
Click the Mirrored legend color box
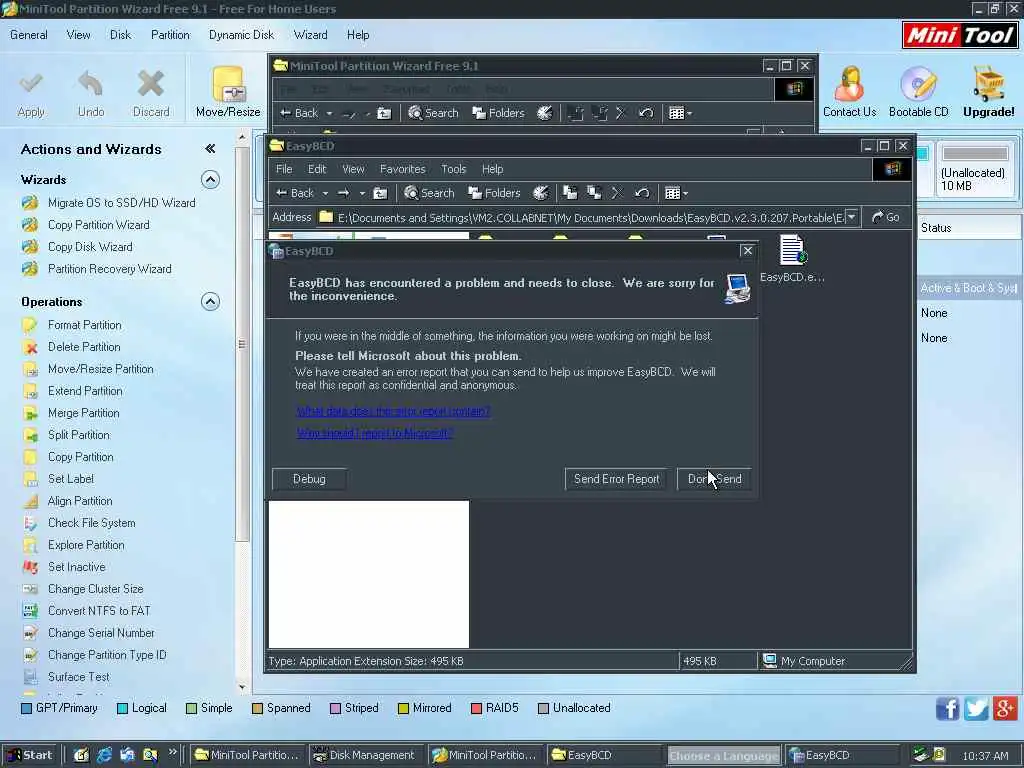click(x=403, y=709)
